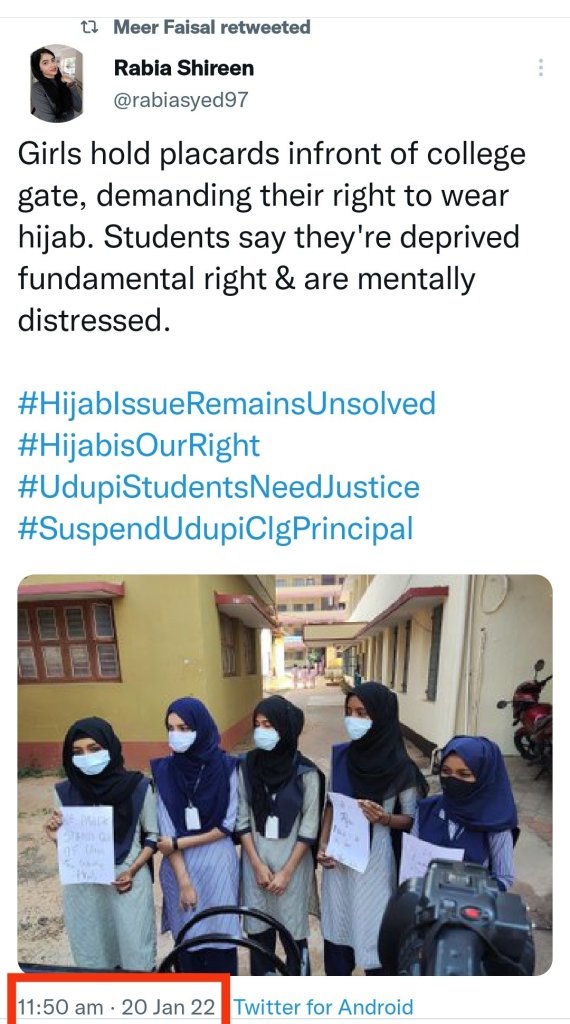Open hashtag #HijabisOurRight
Screen dimensions: 570x1024
point(139,445)
